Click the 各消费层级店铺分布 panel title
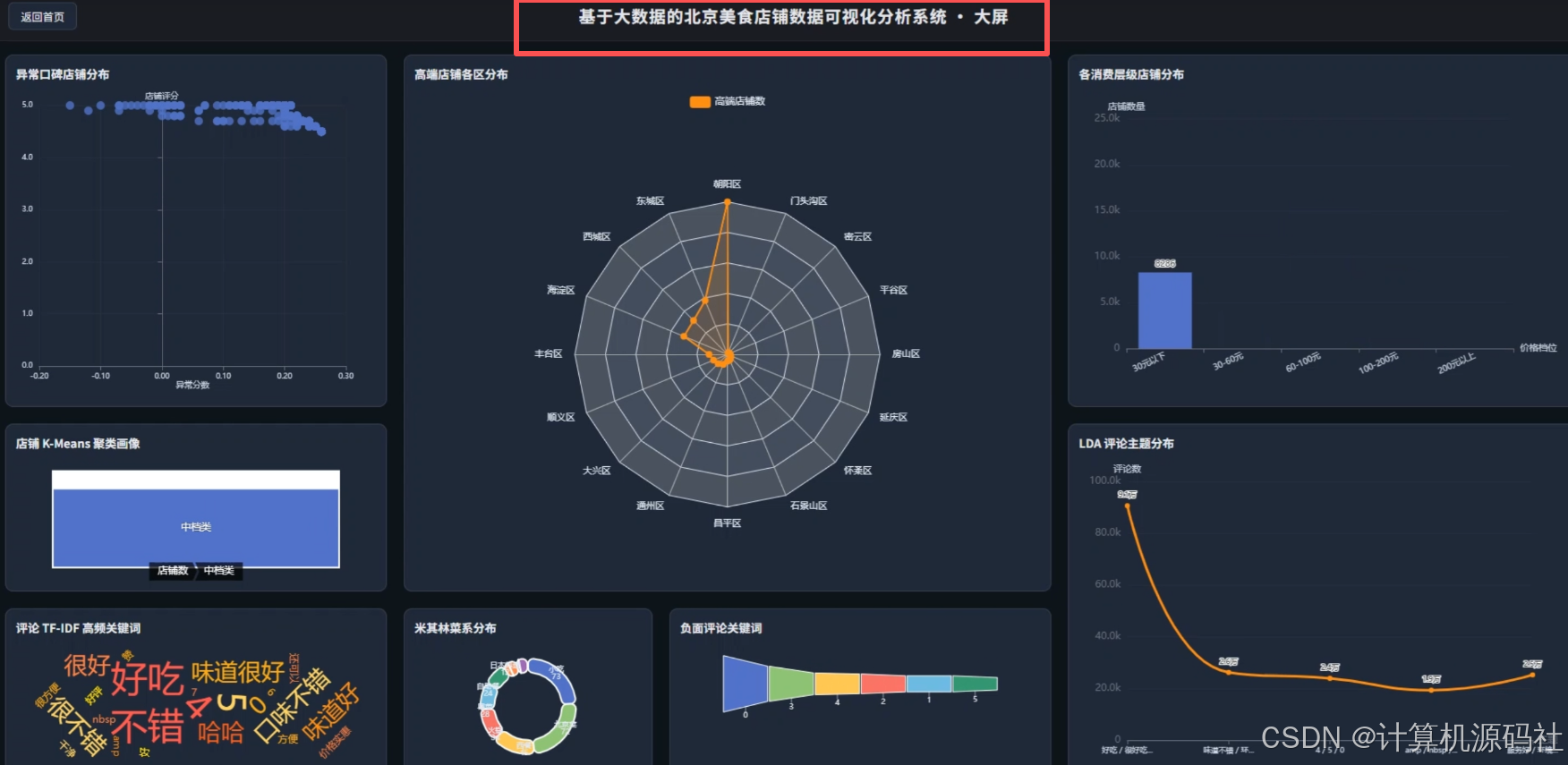Viewport: 1568px width, 765px height. tap(1131, 74)
